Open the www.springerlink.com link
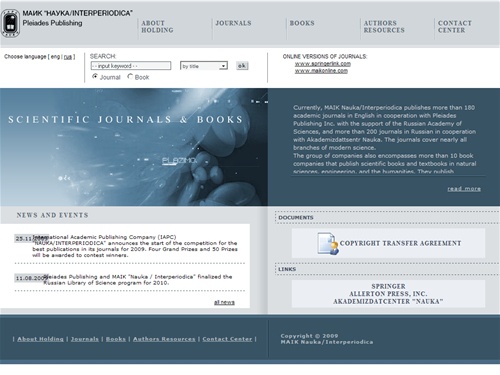Image resolution: width=500 pixels, height=375 pixels. [323, 63]
